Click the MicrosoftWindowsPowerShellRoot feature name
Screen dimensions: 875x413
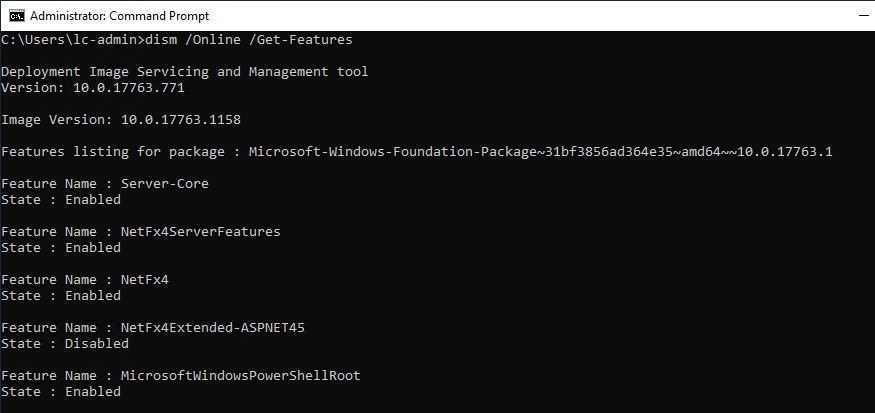click(x=241, y=376)
